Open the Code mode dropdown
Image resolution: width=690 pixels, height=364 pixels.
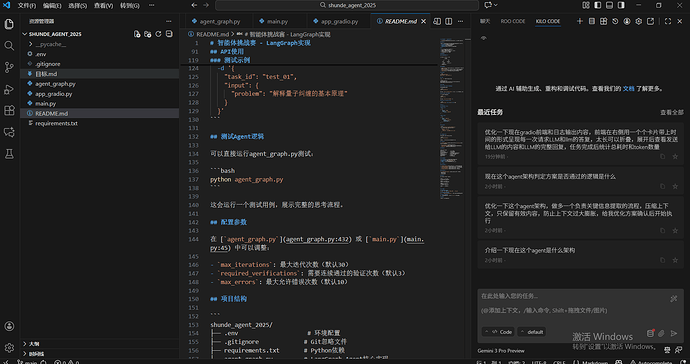[x=498, y=331]
